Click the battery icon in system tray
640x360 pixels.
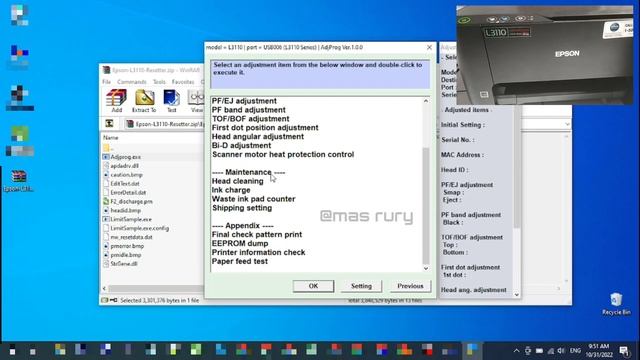click(539, 351)
